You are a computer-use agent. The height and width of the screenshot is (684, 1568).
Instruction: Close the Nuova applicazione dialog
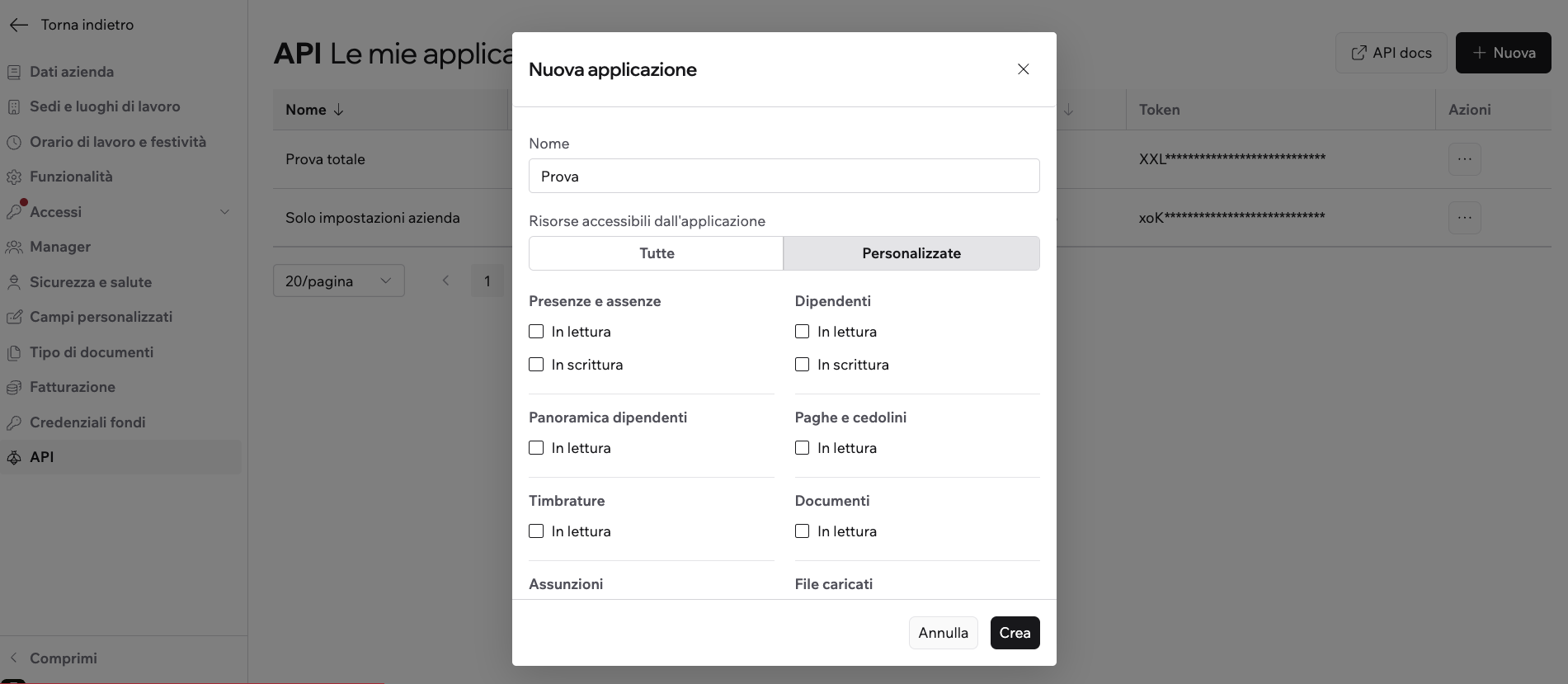(1023, 69)
